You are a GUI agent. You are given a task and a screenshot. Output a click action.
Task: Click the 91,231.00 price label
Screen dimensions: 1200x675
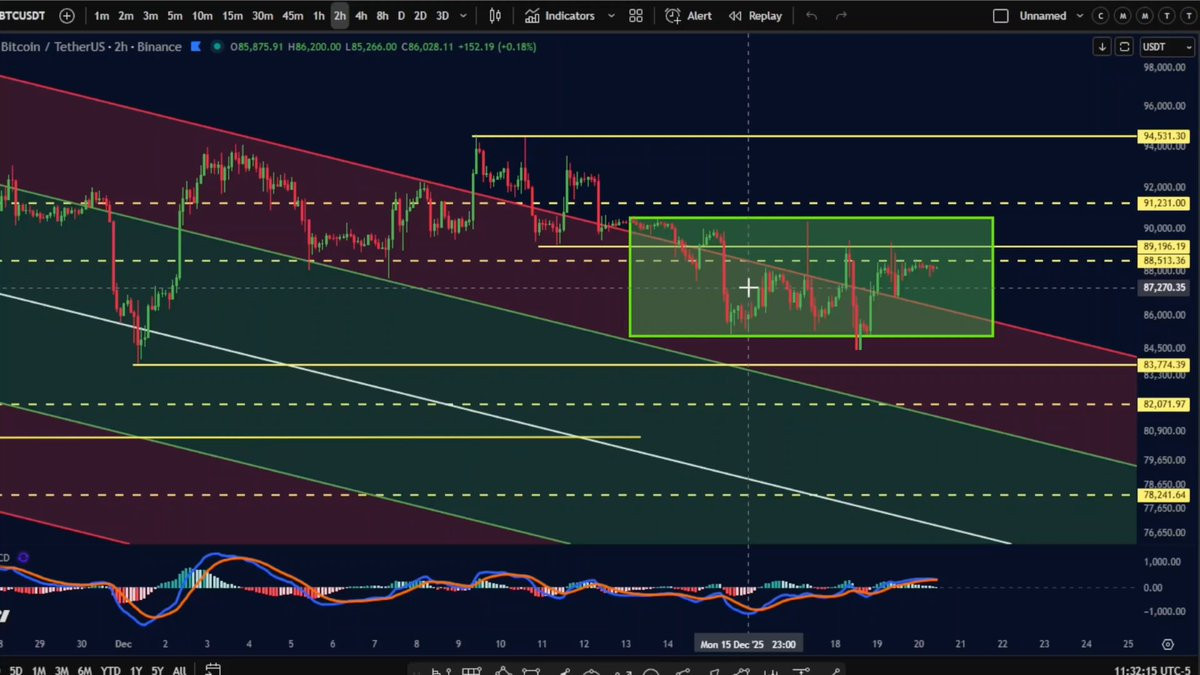click(1166, 203)
